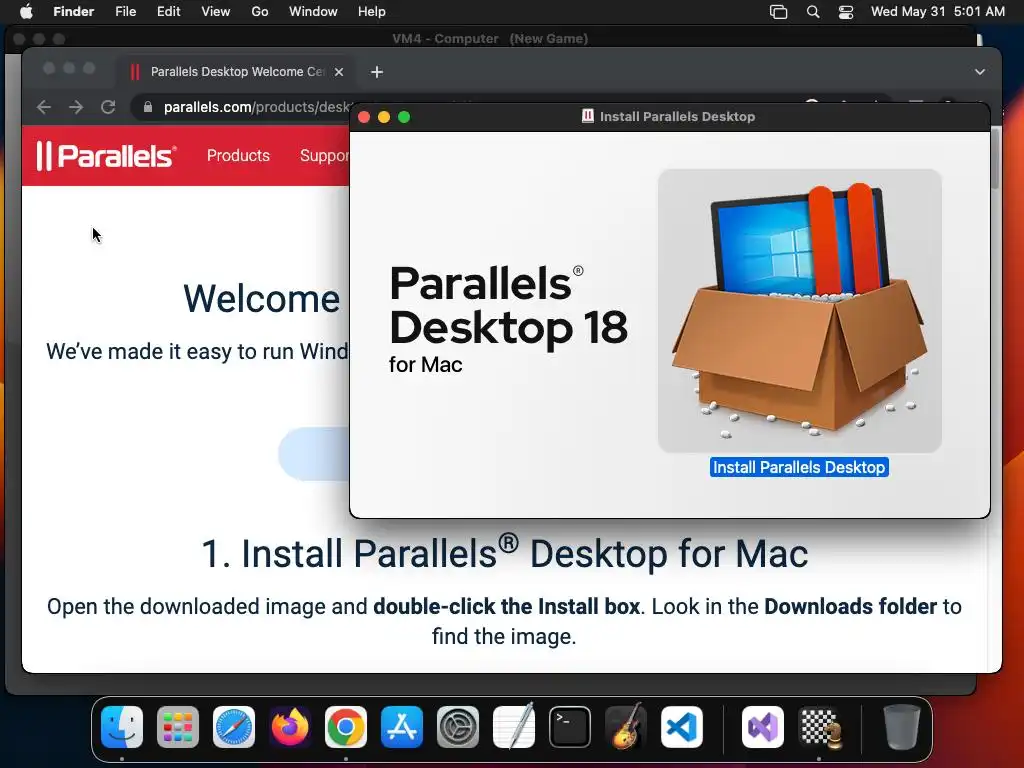Open Finder from the dock

(122, 727)
